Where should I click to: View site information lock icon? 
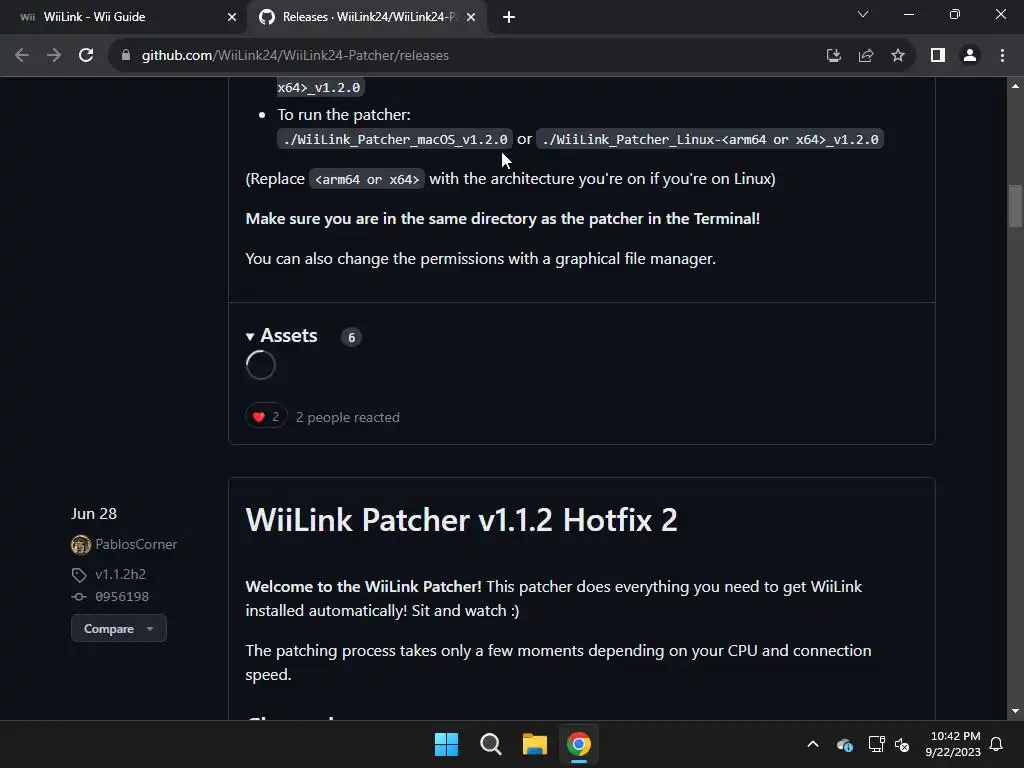pyautogui.click(x=126, y=56)
